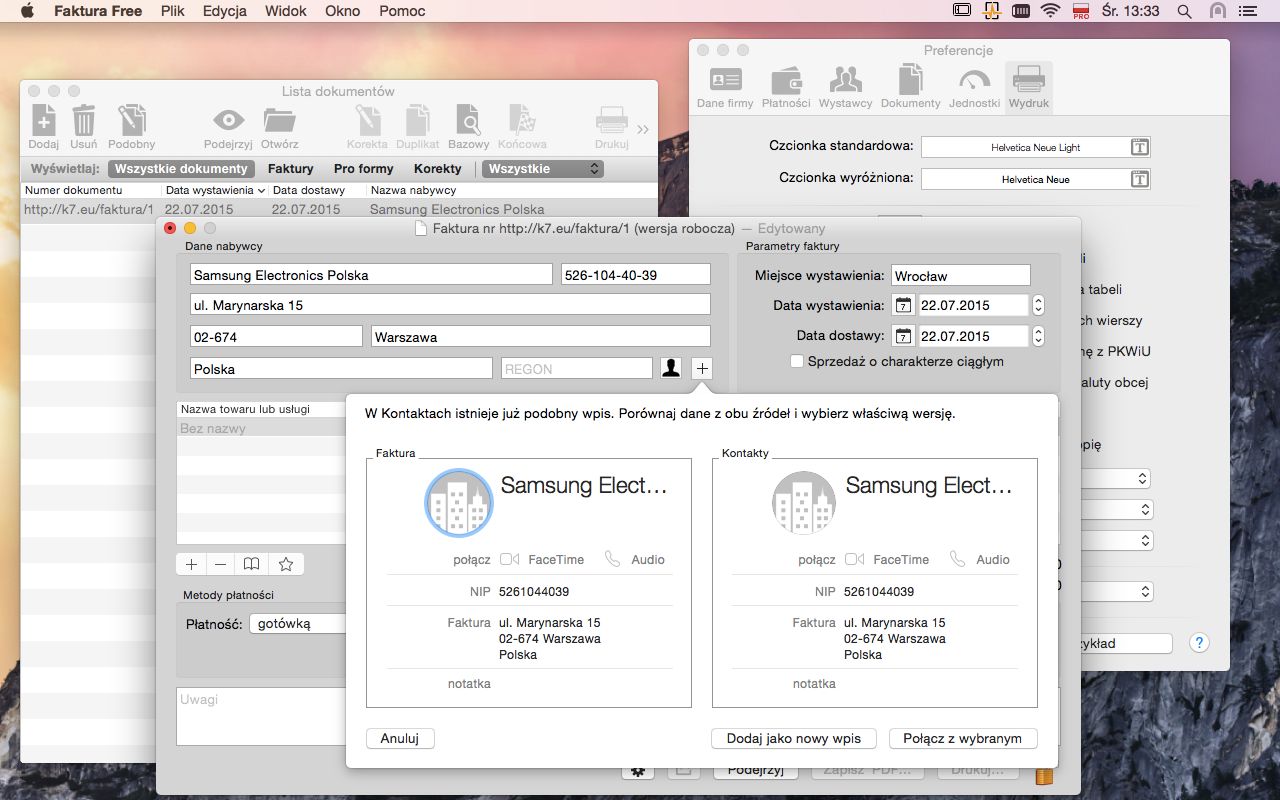Open the help button in Preferencje
The image size is (1280, 800).
(x=1198, y=643)
